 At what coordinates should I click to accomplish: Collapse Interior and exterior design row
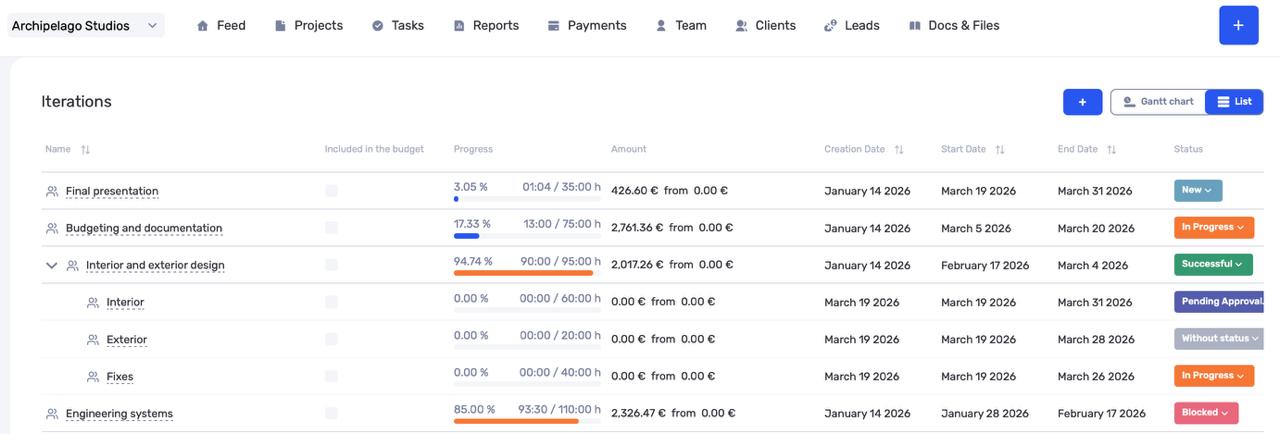click(x=52, y=266)
